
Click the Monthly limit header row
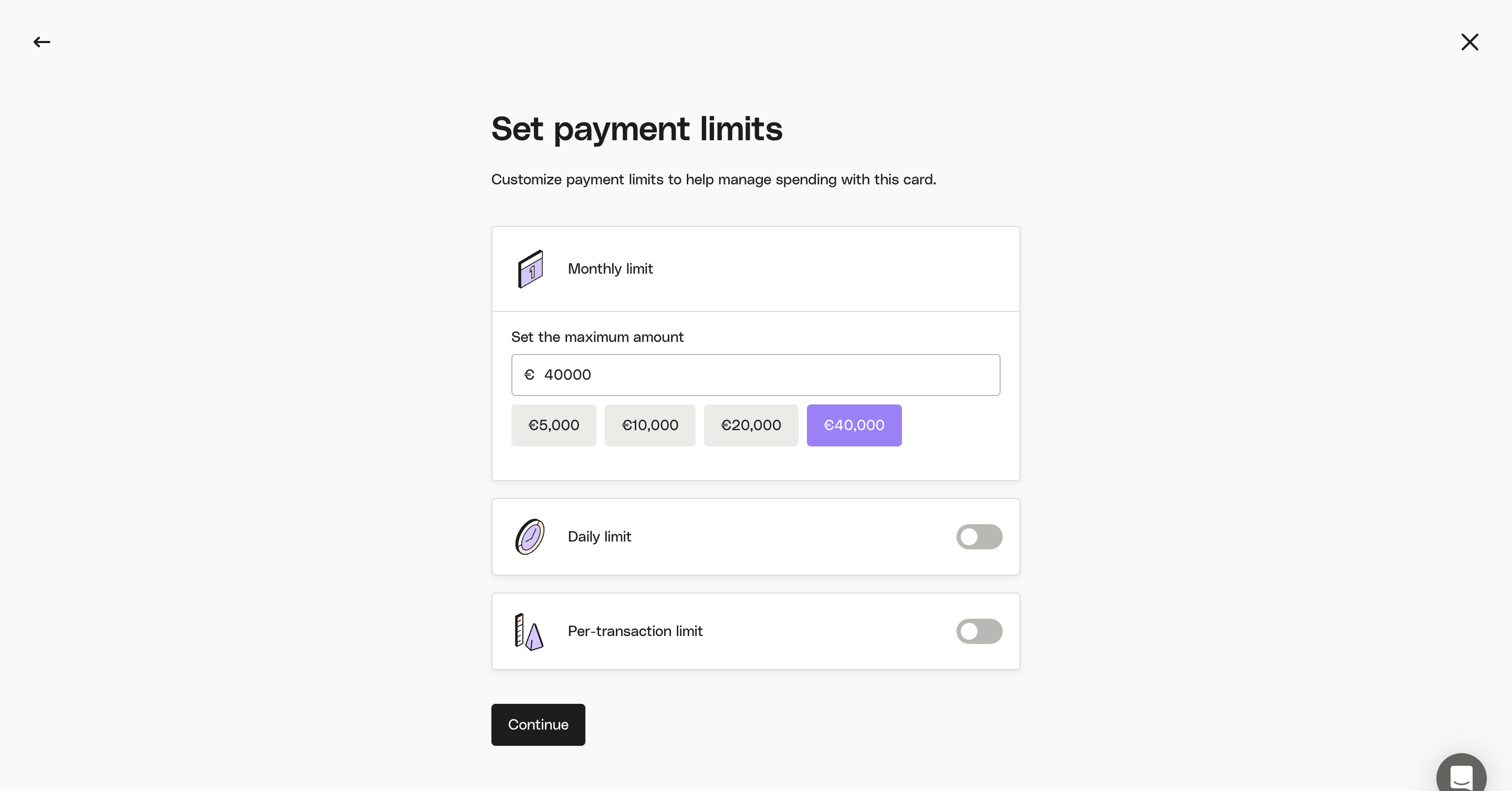pos(822,269)
